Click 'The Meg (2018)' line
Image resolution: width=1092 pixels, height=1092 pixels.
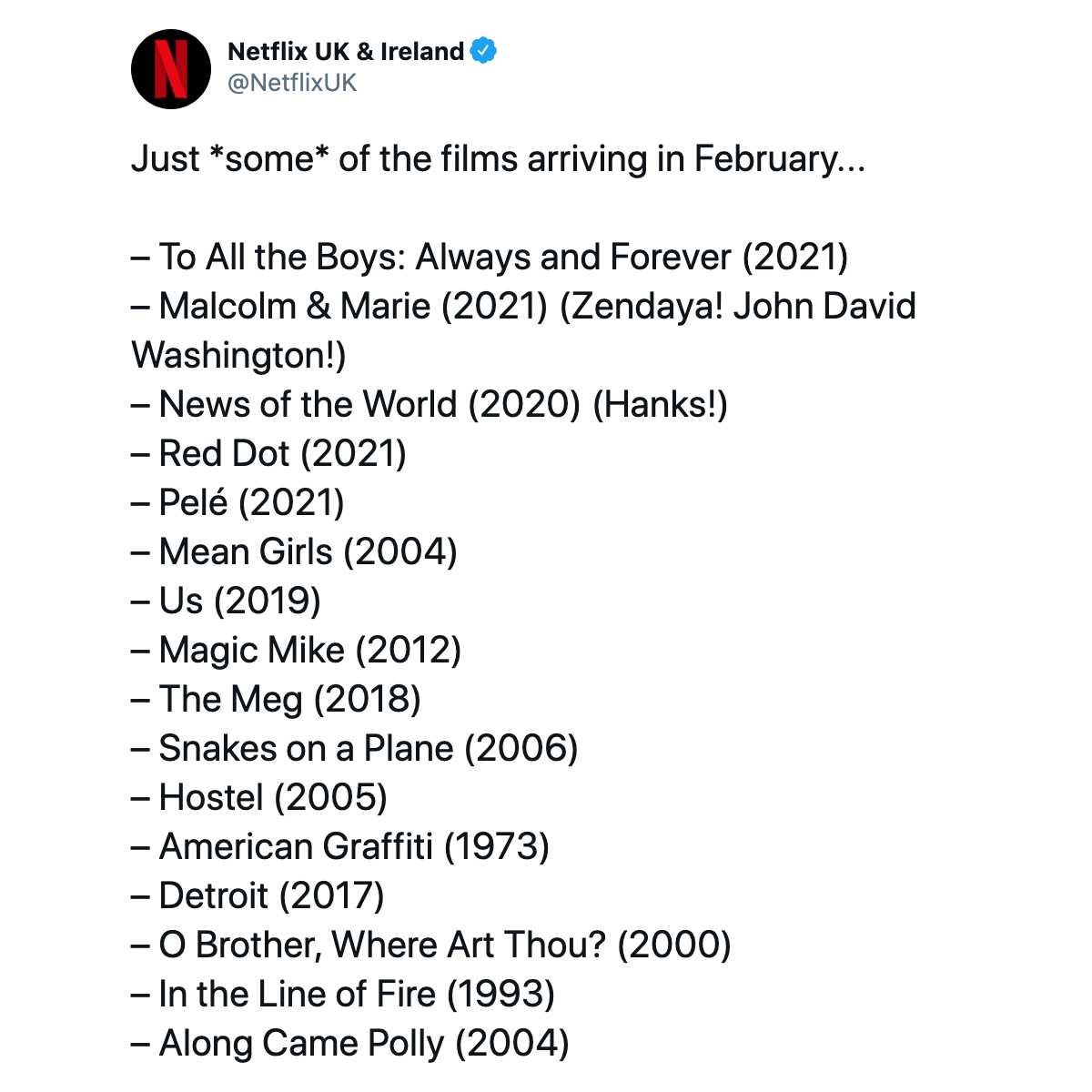click(276, 700)
